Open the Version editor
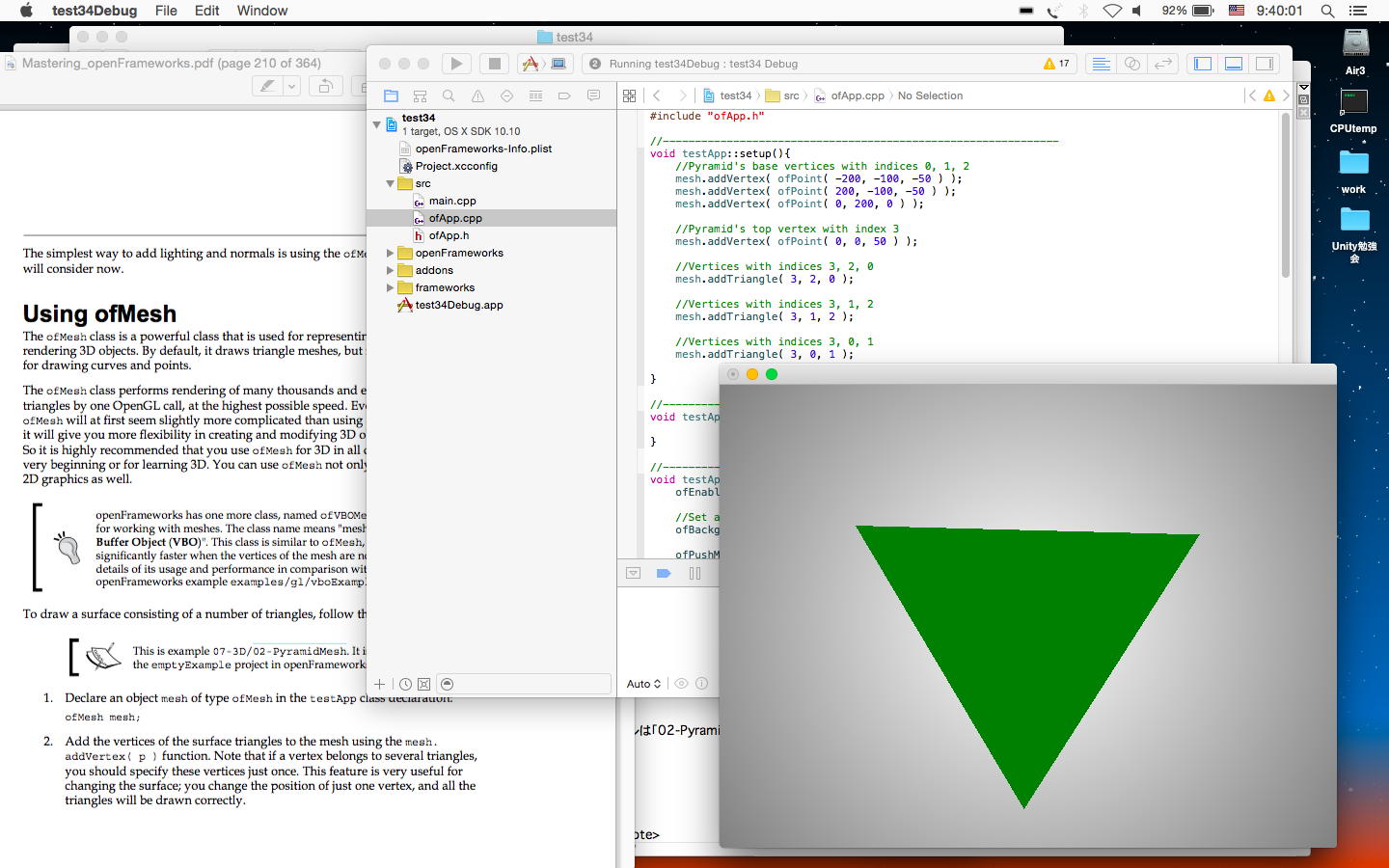 1163,64
